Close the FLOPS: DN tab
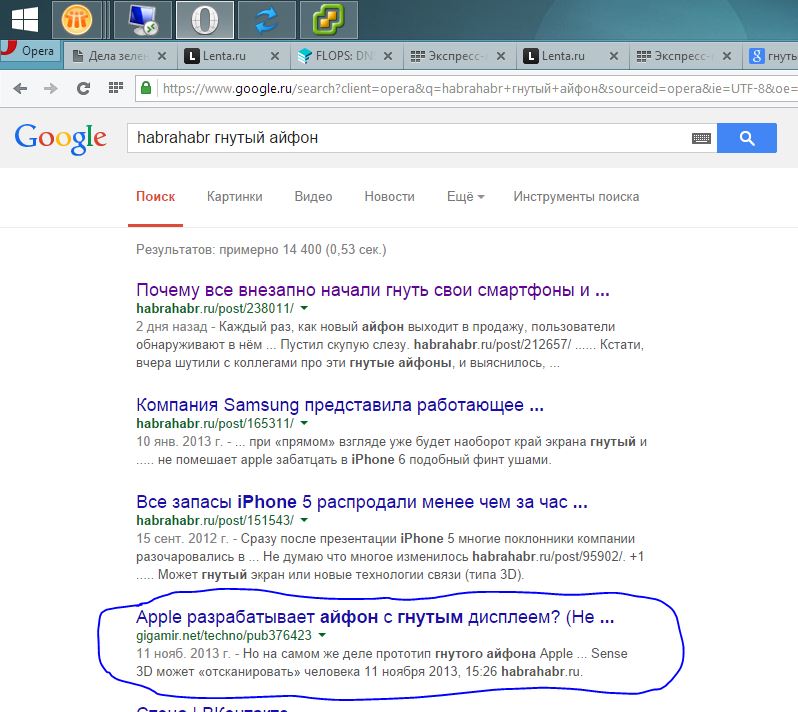The width and height of the screenshot is (798, 712). click(388, 56)
